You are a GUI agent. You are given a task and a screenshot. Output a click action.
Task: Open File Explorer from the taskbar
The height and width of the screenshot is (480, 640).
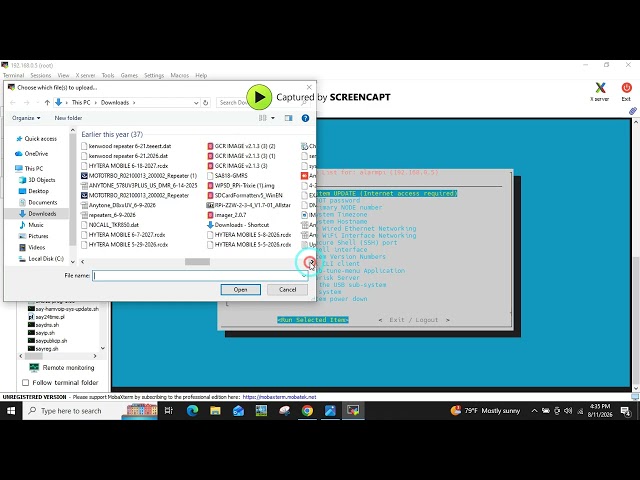click(x=215, y=411)
